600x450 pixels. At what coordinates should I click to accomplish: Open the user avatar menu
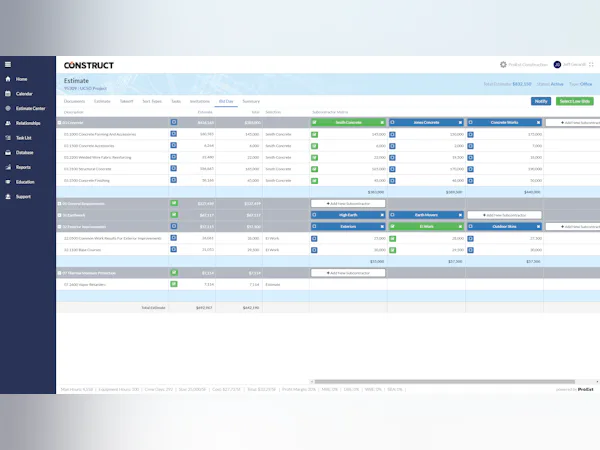[x=557, y=65]
